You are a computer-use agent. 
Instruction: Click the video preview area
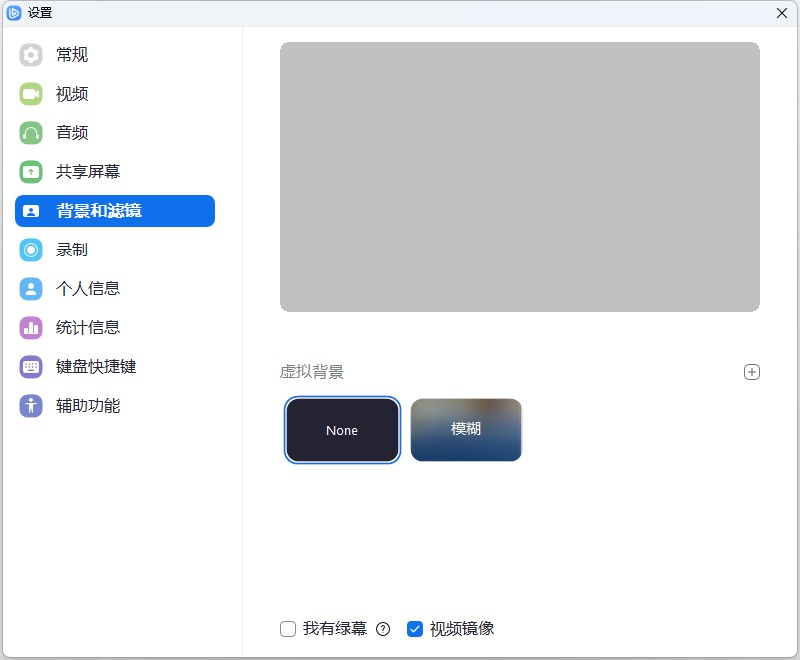(x=519, y=176)
